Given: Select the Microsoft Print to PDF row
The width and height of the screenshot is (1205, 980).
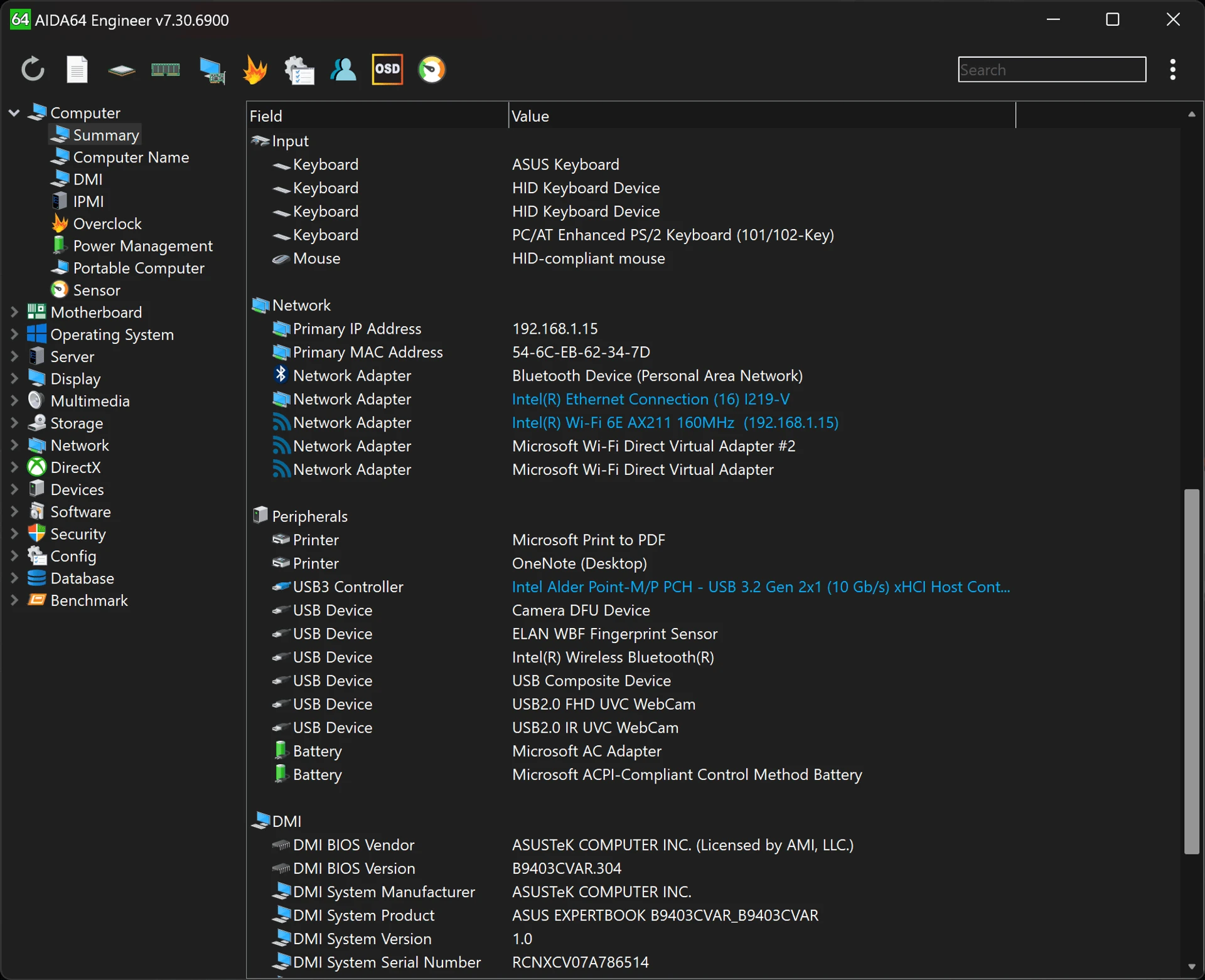Looking at the screenshot, I should (713, 540).
